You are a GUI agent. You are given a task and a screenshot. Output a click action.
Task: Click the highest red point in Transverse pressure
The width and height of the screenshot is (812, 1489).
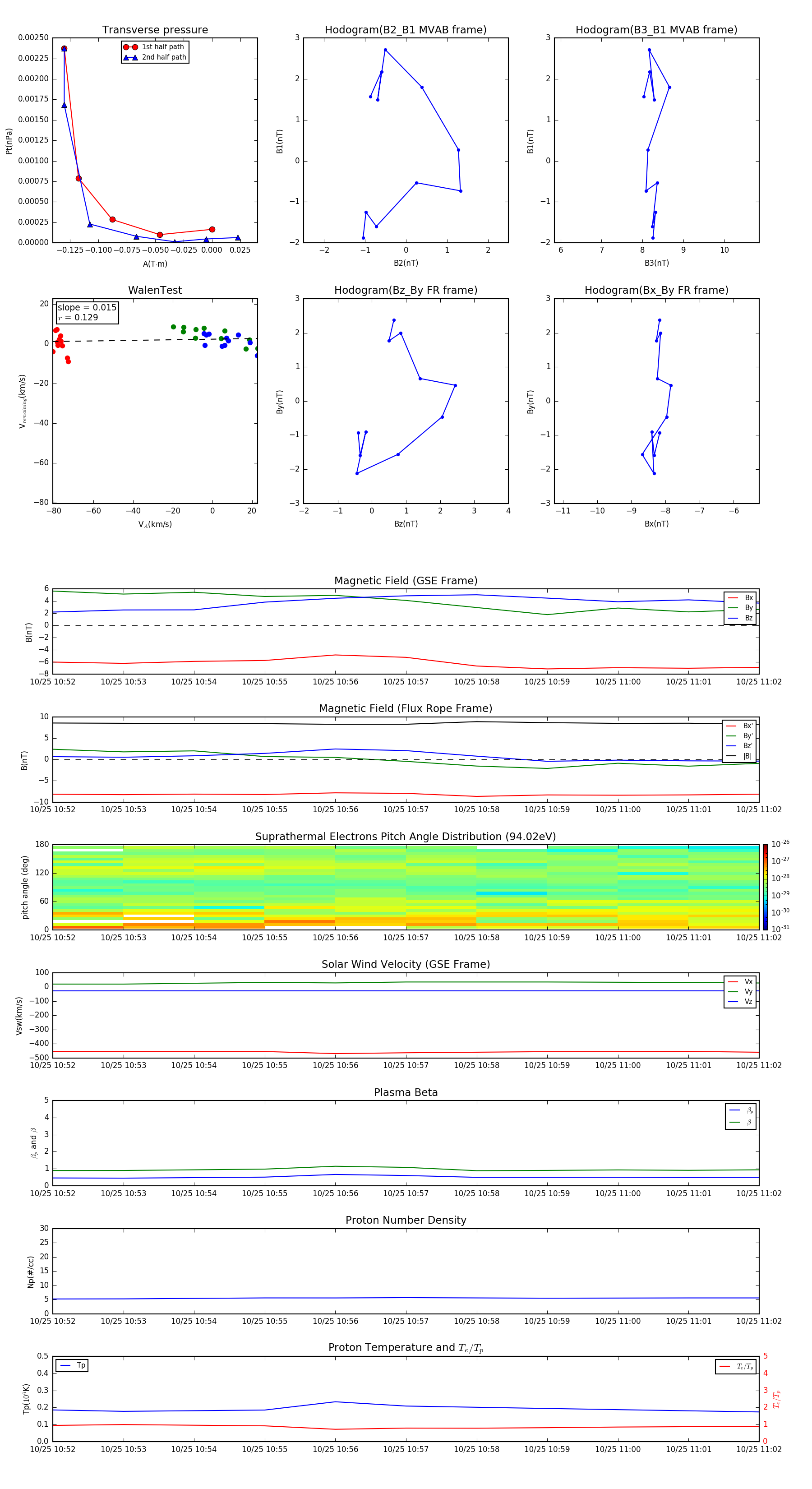[x=64, y=49]
